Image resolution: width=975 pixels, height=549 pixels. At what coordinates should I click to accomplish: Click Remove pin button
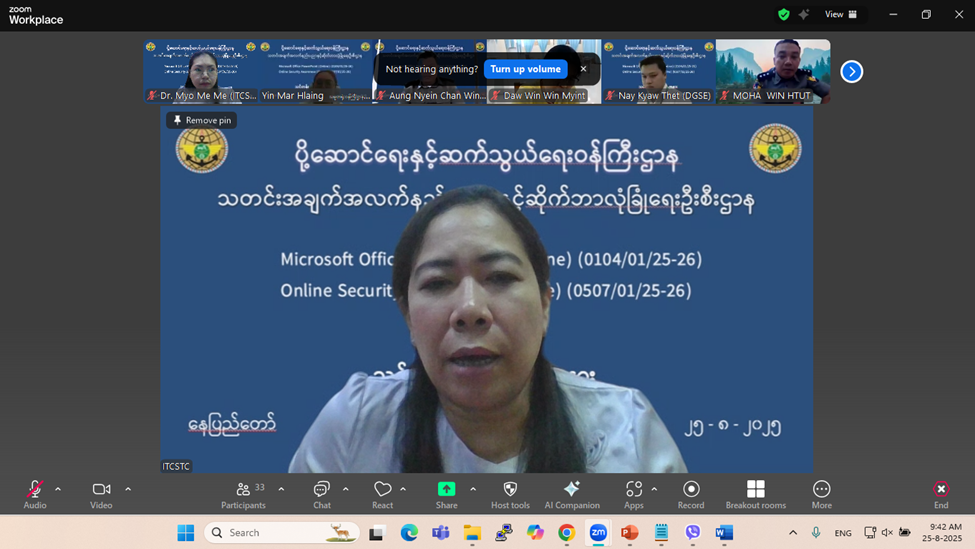point(202,120)
